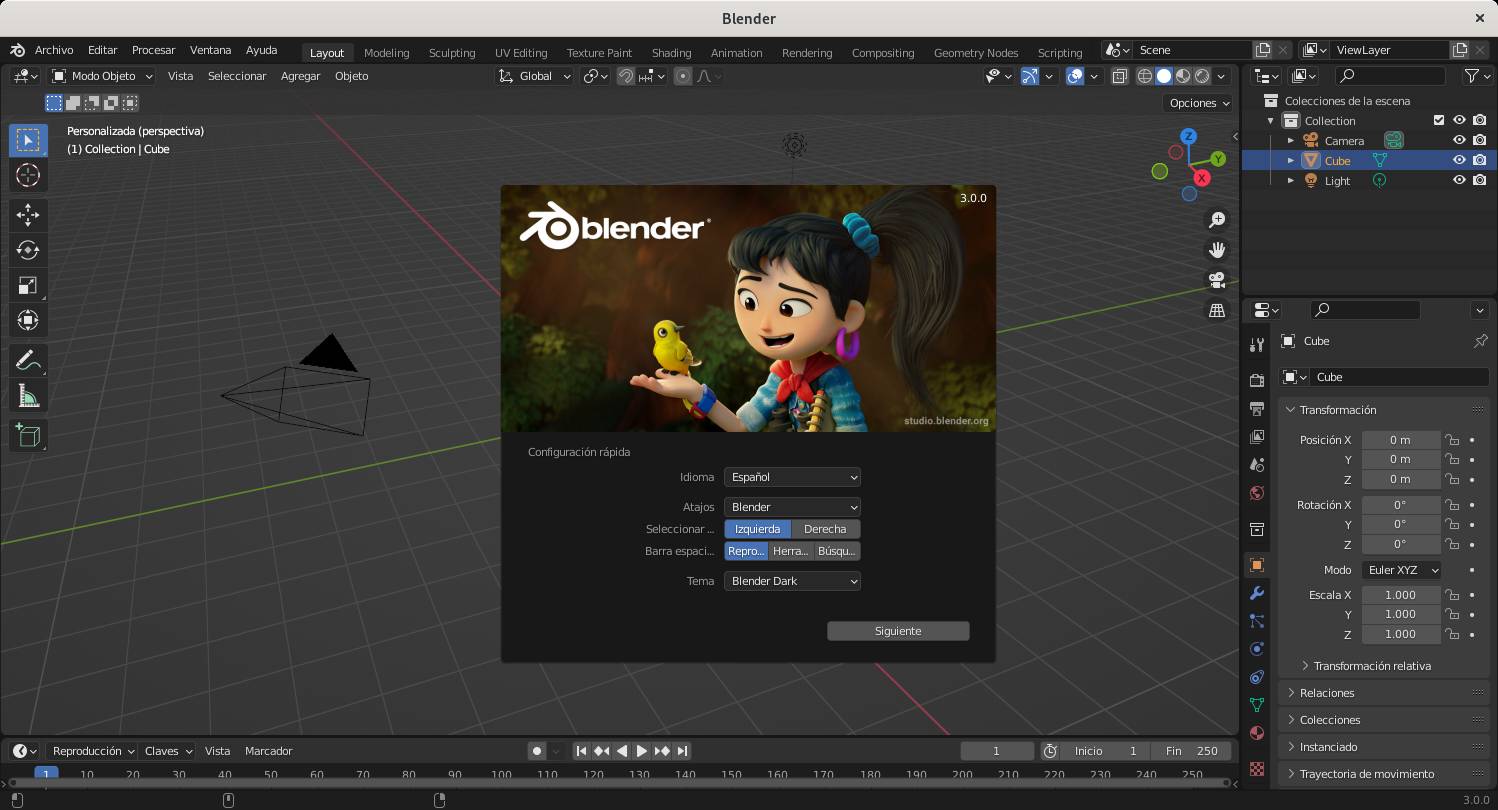Choose the Annotate pencil tool
The height and width of the screenshot is (810, 1498).
click(x=28, y=360)
